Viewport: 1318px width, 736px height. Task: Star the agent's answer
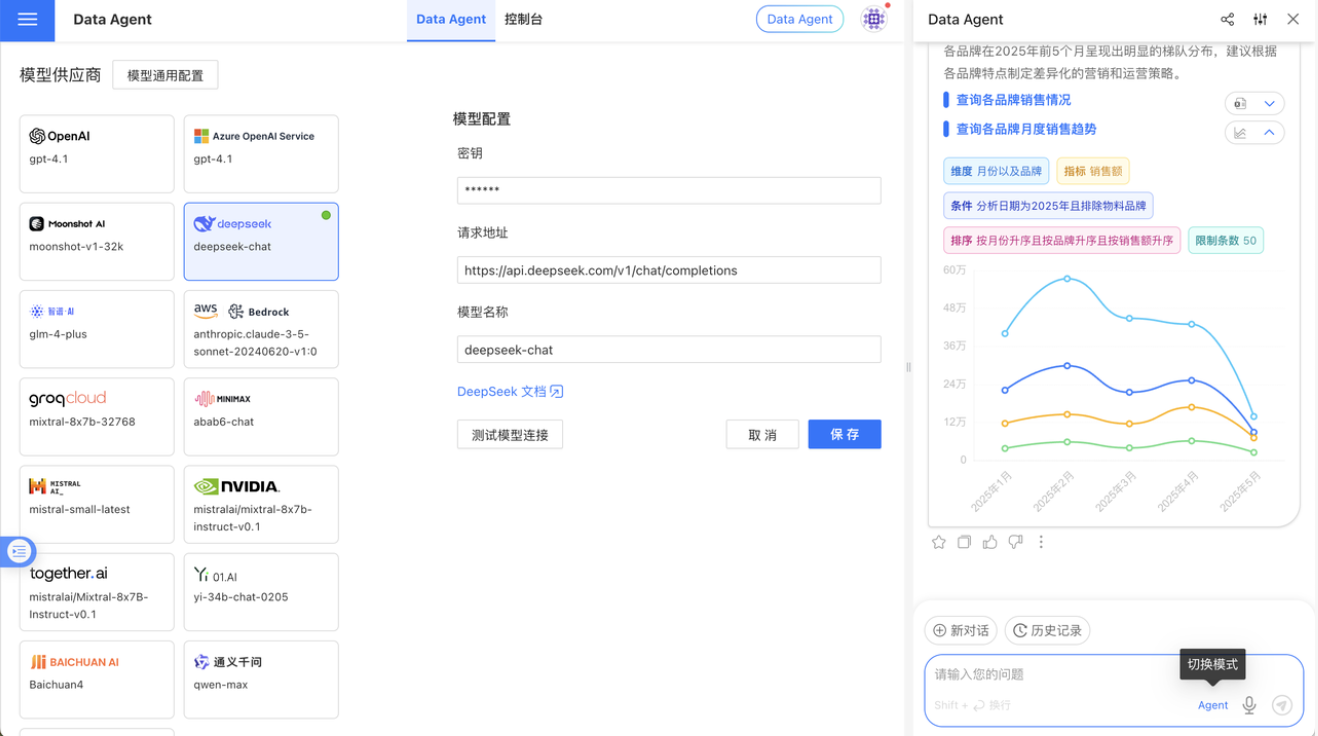tap(938, 541)
